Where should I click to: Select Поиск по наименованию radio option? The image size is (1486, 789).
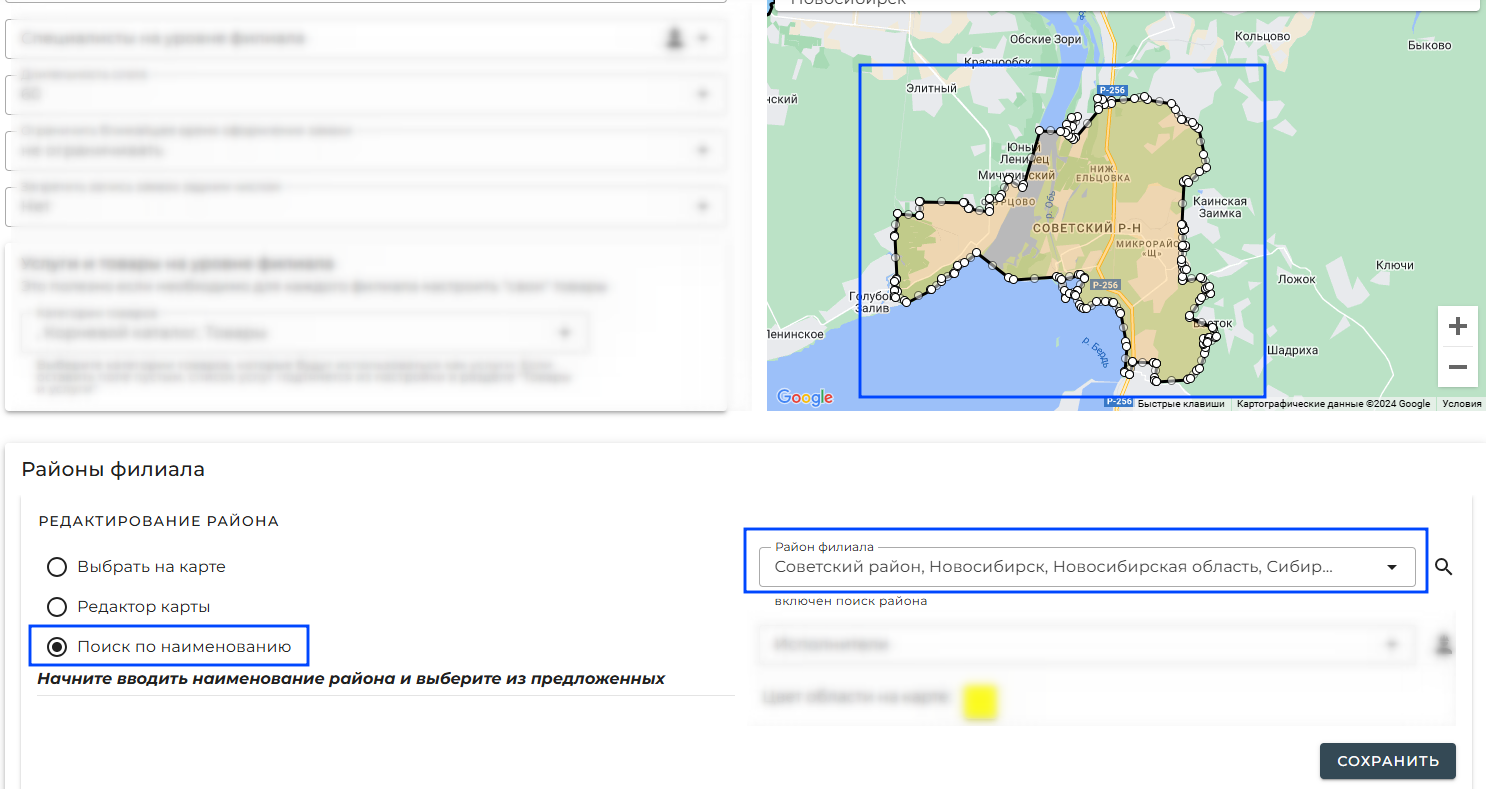tap(57, 647)
